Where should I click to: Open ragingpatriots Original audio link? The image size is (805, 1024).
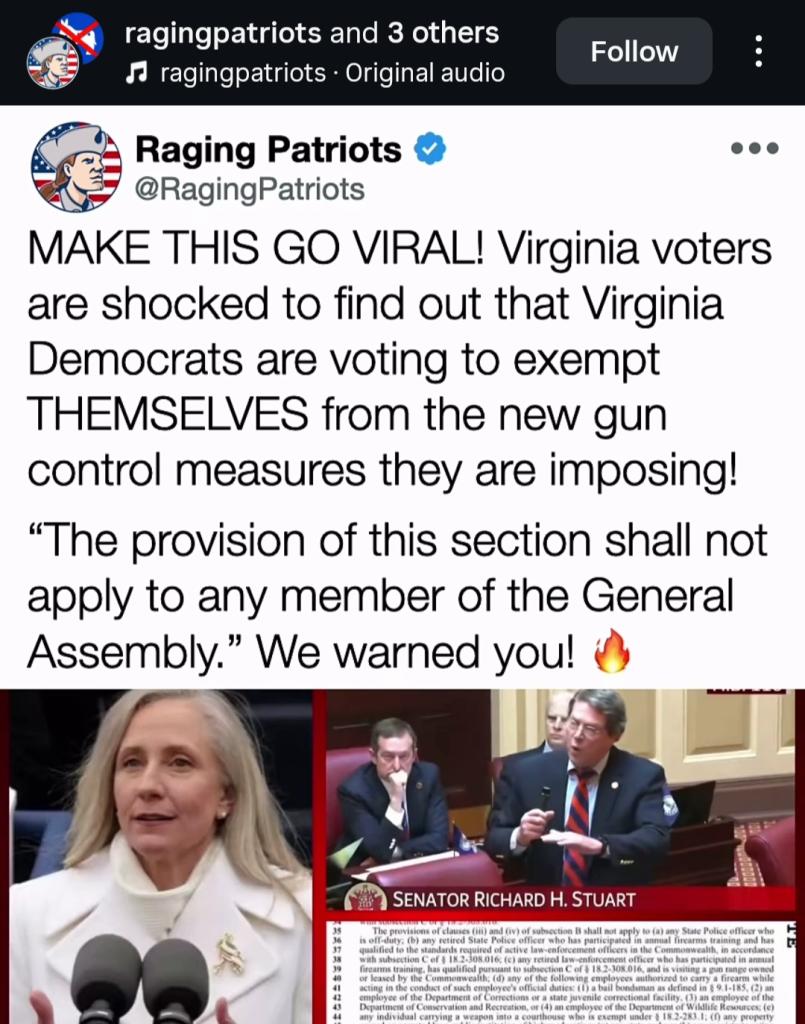tap(332, 73)
